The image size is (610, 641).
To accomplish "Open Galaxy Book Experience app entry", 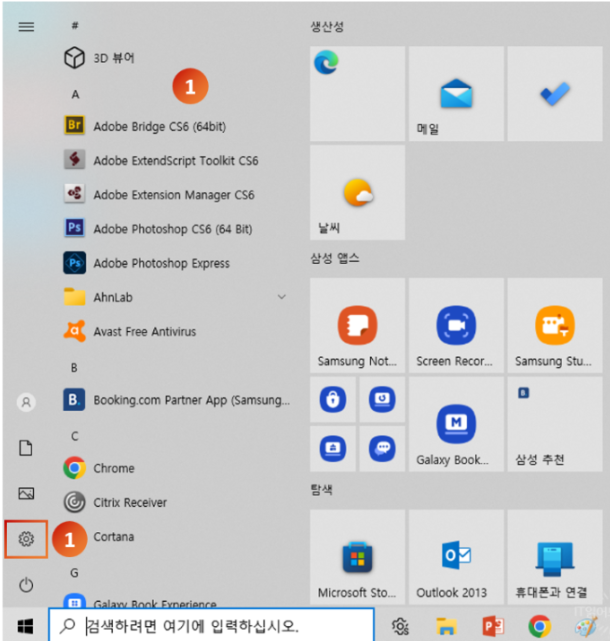I will 140,602.
